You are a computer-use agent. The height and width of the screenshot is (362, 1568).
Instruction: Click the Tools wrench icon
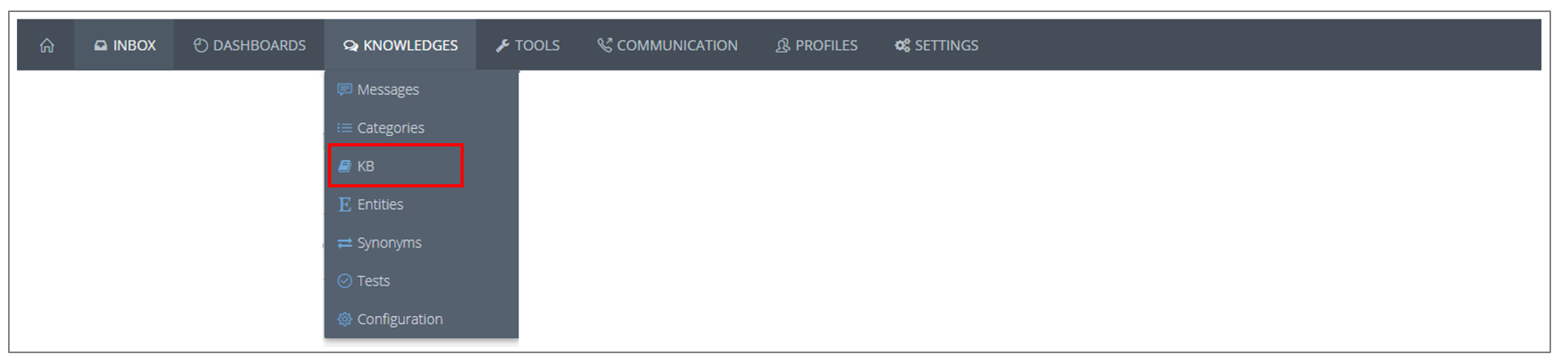(x=502, y=46)
